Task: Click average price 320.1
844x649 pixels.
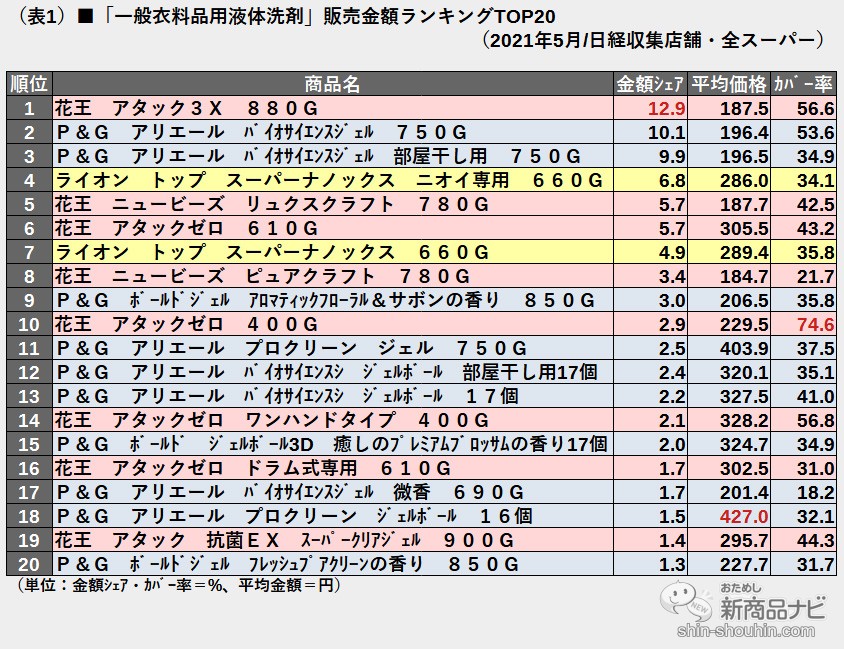Action: 744,372
